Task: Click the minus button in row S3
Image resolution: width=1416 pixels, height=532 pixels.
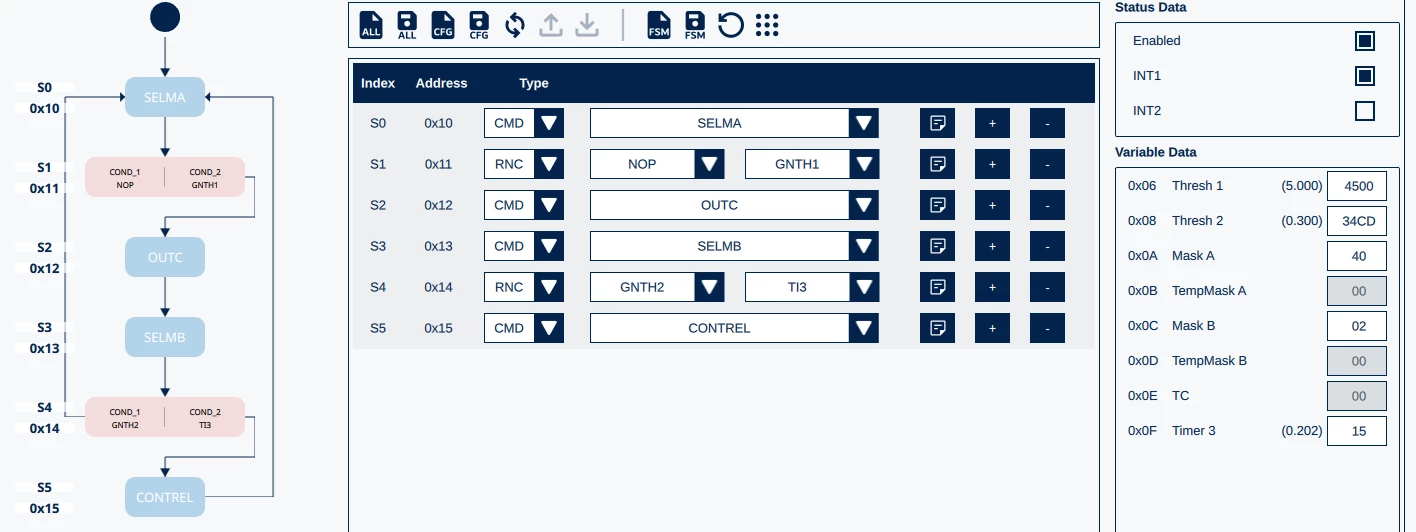Action: (1047, 246)
